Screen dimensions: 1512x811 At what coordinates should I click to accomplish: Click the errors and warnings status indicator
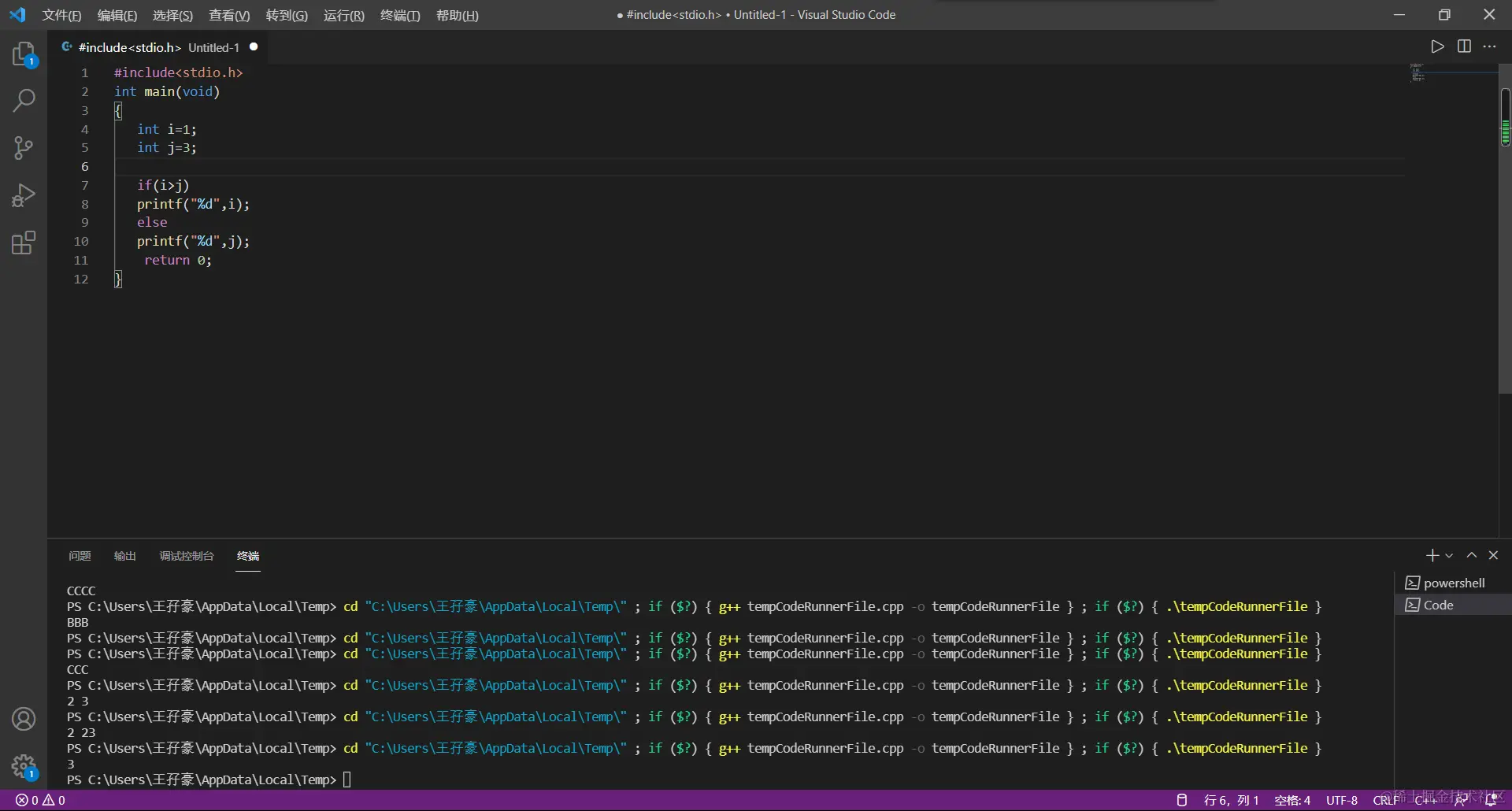(41, 800)
